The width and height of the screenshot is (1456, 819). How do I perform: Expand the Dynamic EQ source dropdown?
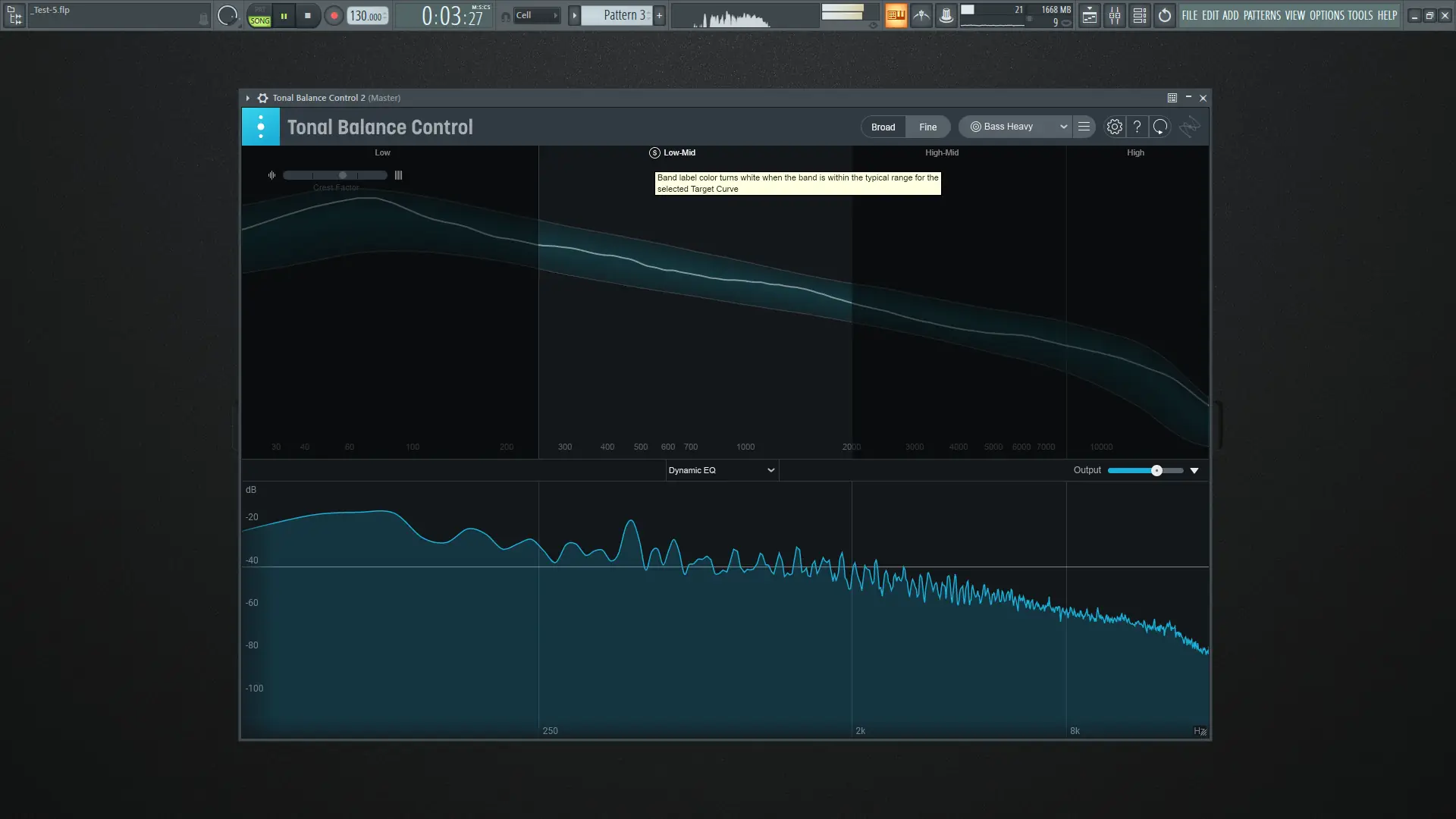point(721,470)
